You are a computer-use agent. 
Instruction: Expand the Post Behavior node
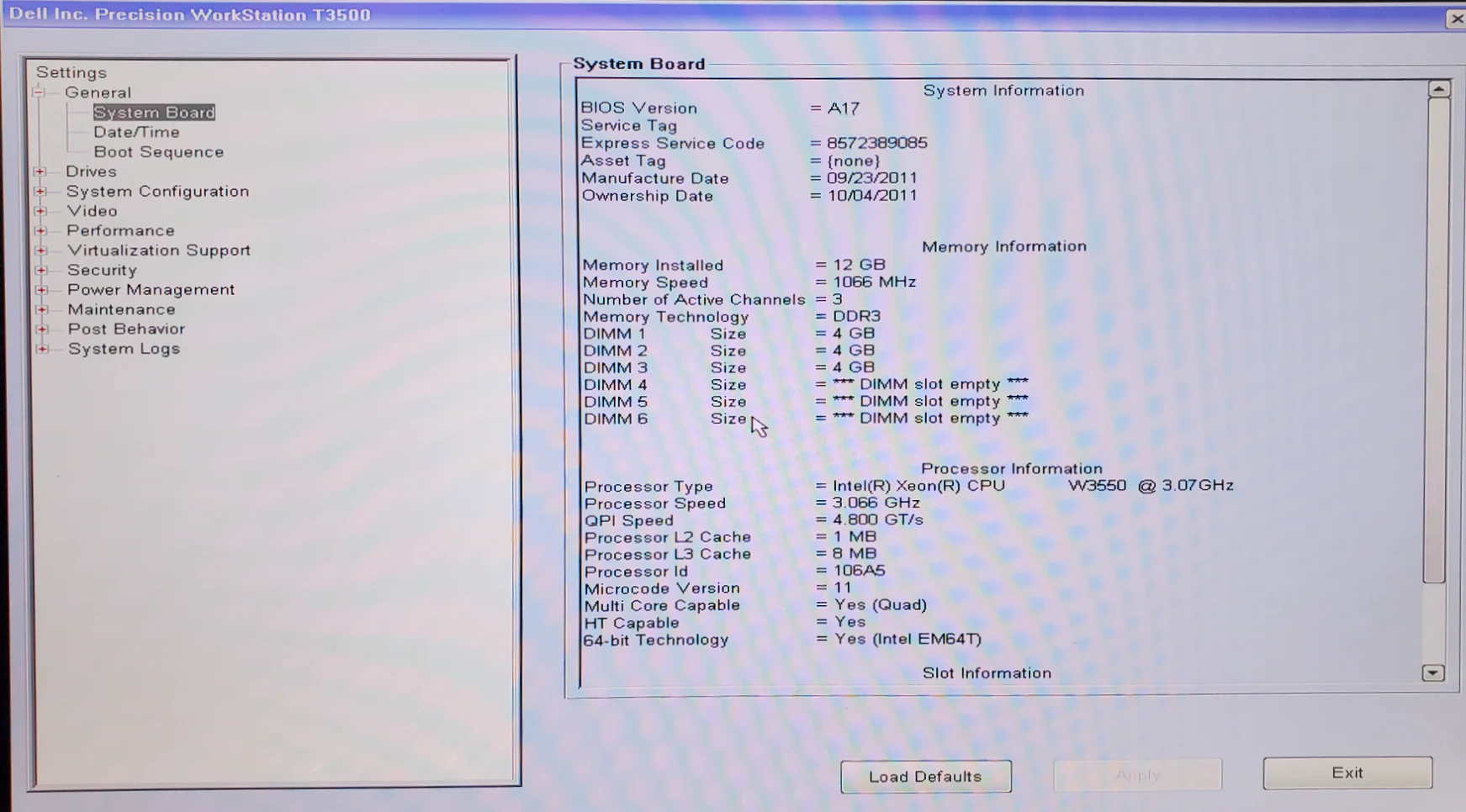(41, 330)
